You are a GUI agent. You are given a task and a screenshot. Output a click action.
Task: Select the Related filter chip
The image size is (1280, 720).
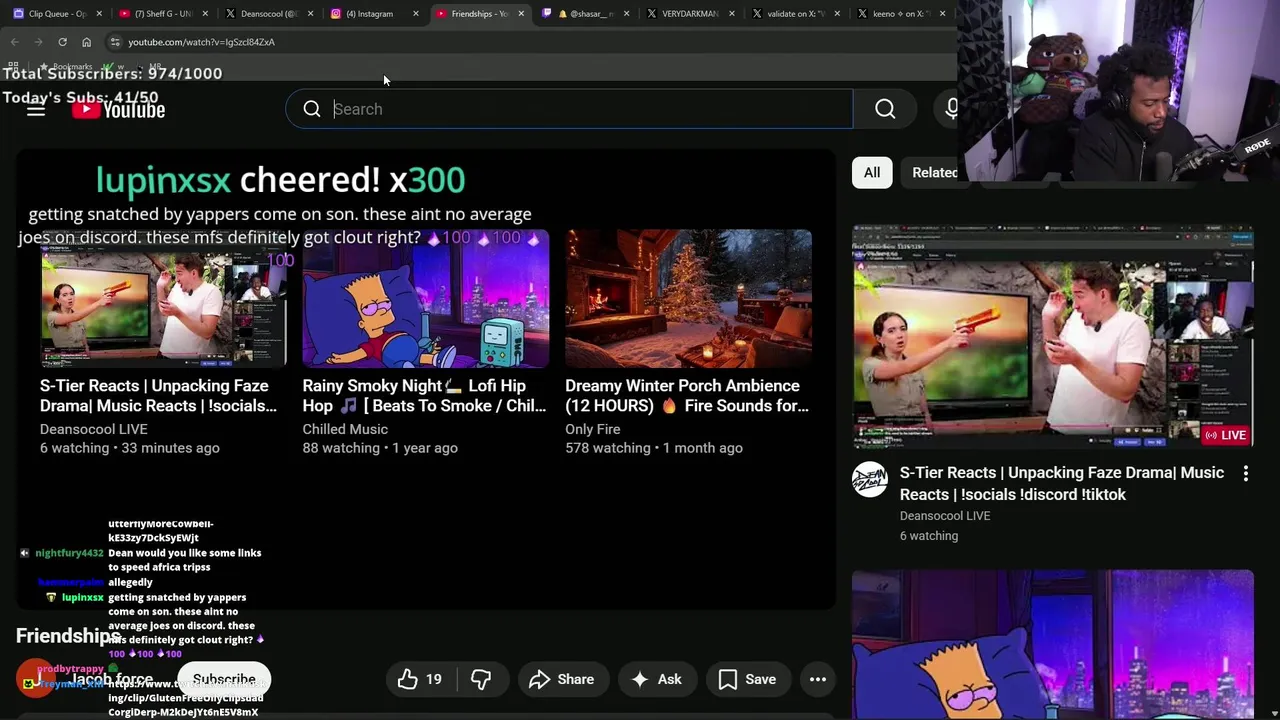tap(934, 172)
